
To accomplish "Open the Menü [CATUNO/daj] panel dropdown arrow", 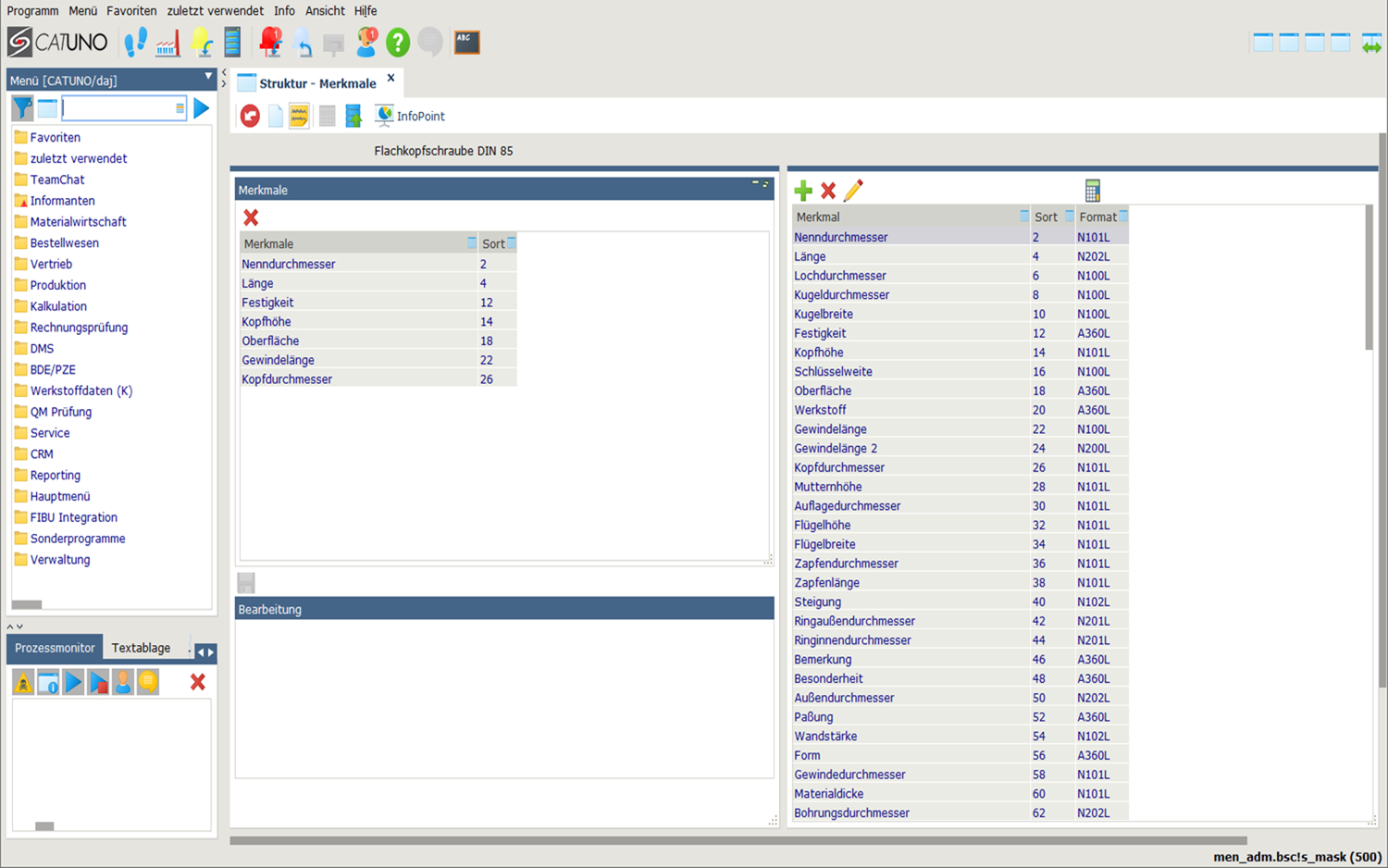I will [x=208, y=77].
